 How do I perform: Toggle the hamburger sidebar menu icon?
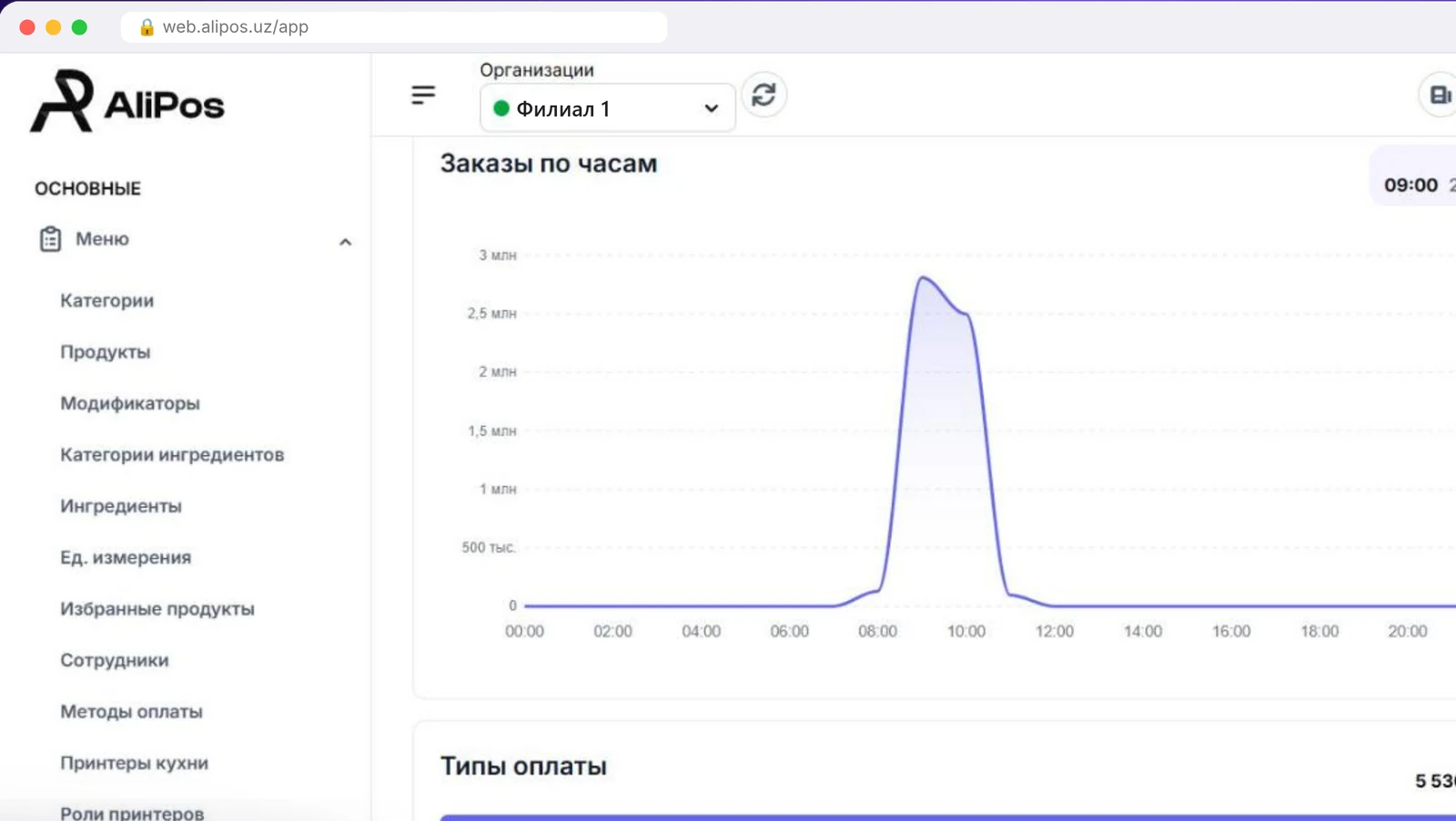click(x=423, y=95)
